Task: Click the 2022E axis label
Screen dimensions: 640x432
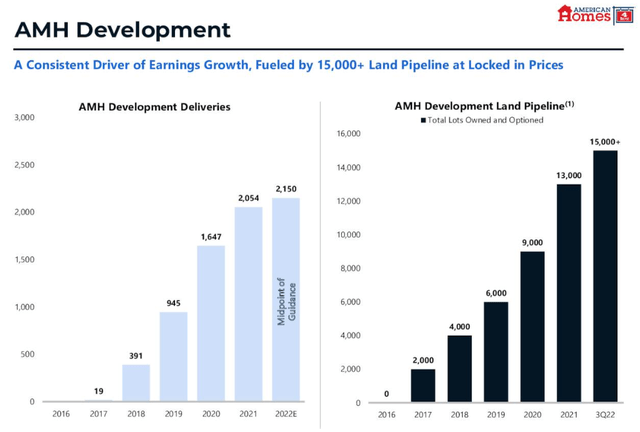Action: [x=286, y=414]
